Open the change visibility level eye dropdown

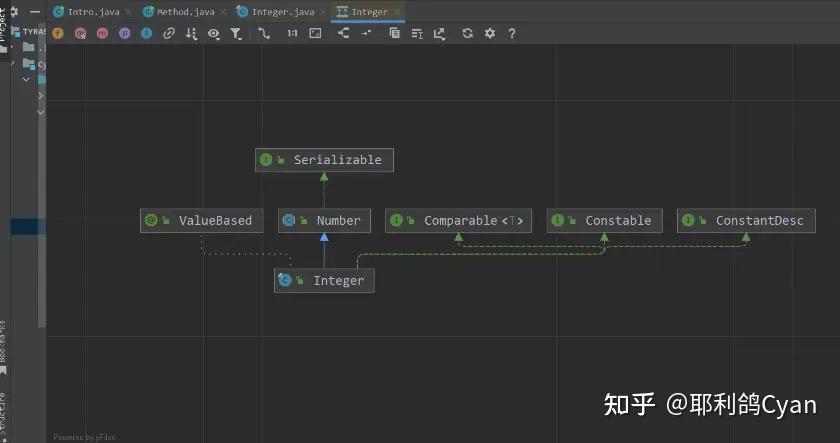click(214, 34)
